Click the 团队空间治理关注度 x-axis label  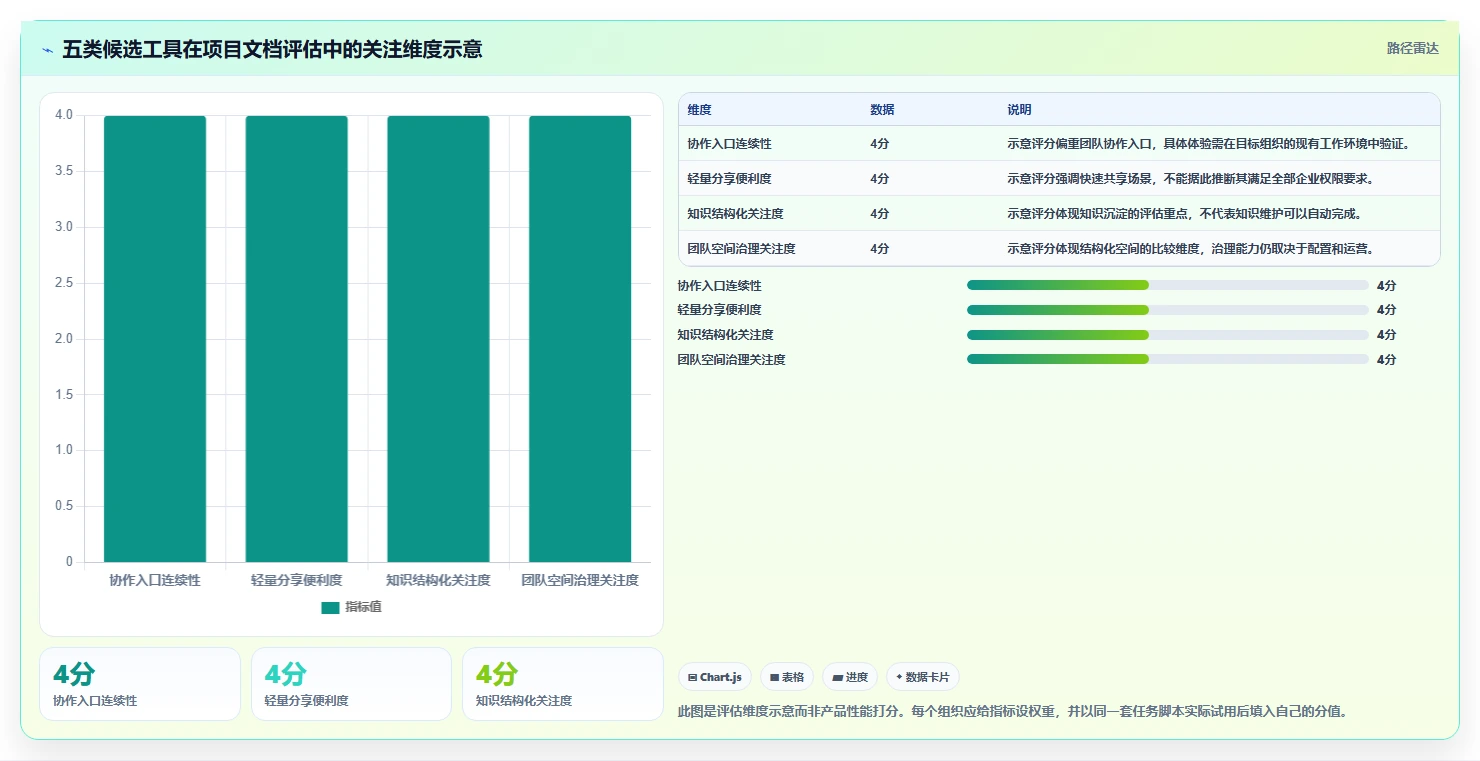(580, 580)
